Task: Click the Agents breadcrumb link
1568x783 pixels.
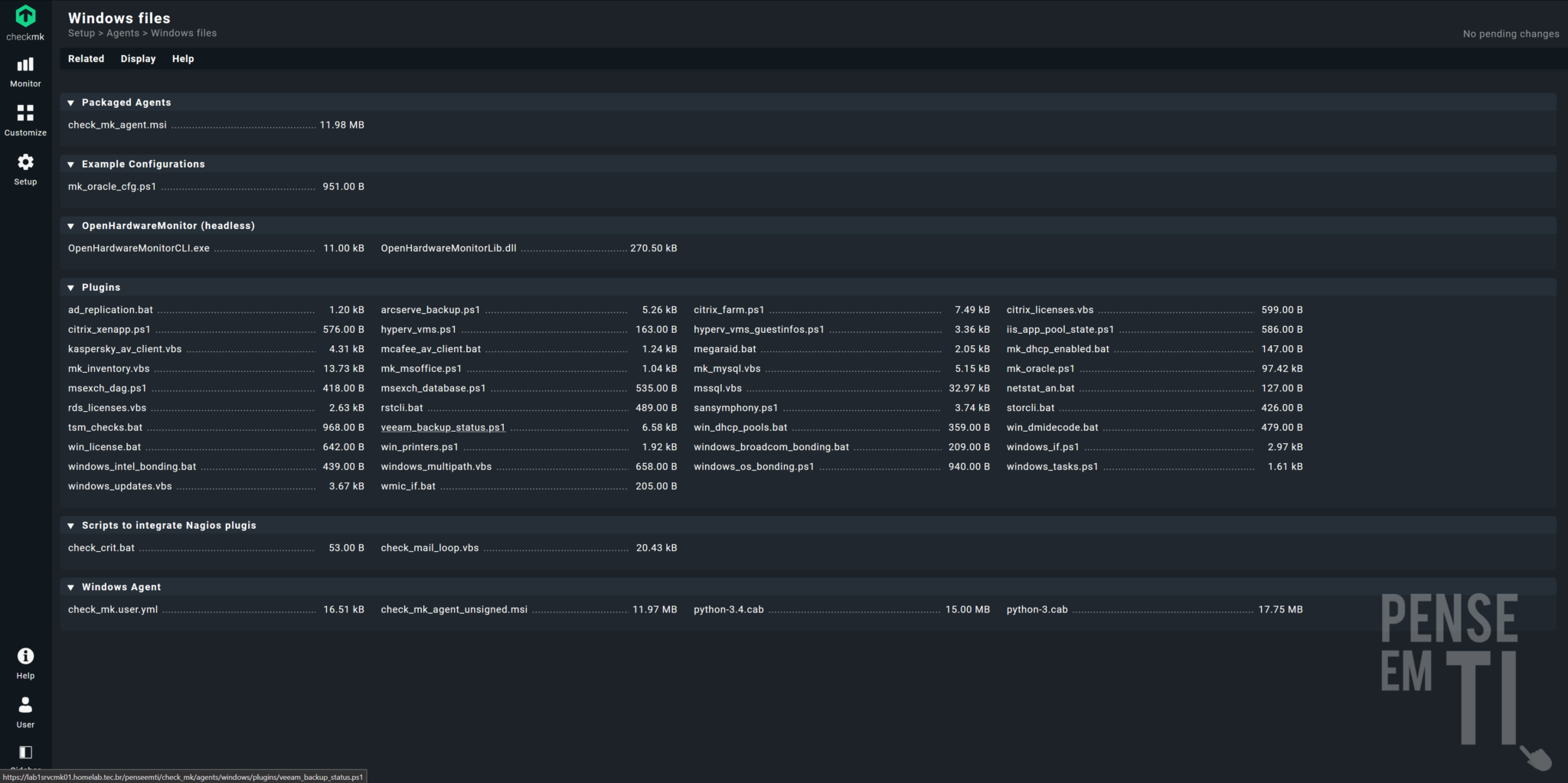Action: point(122,33)
